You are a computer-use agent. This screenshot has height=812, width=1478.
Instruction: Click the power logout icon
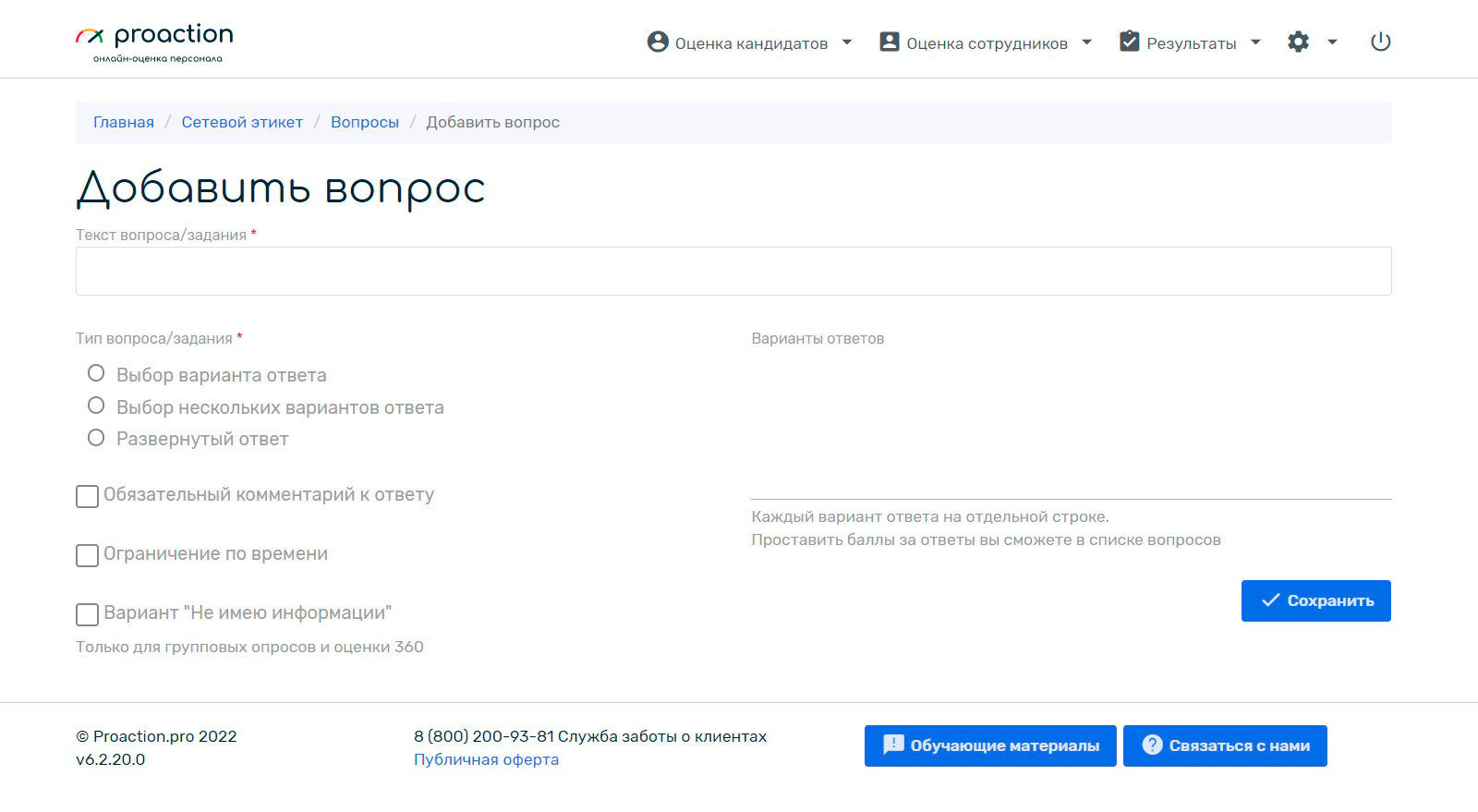click(1381, 42)
